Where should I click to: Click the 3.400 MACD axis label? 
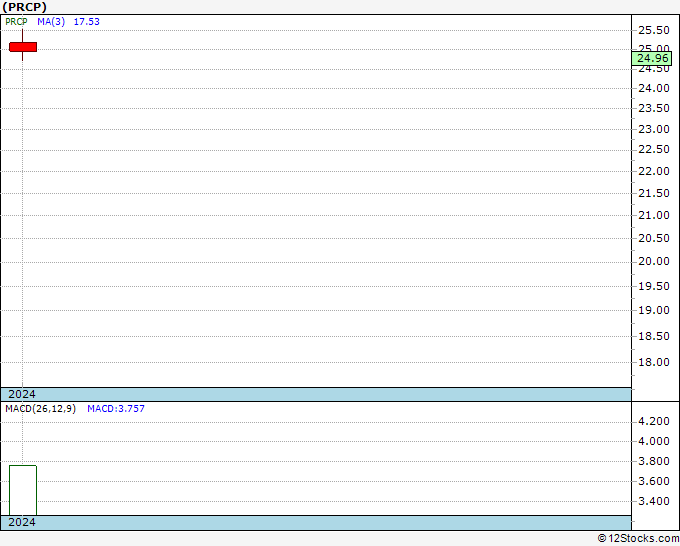pos(654,502)
